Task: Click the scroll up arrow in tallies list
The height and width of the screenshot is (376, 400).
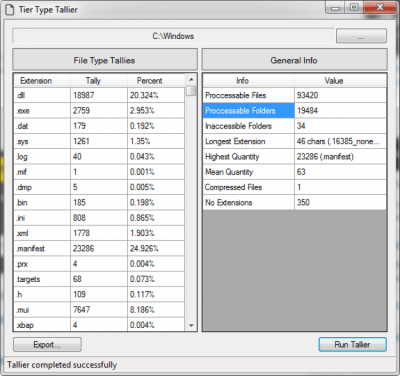Action: 191,80
